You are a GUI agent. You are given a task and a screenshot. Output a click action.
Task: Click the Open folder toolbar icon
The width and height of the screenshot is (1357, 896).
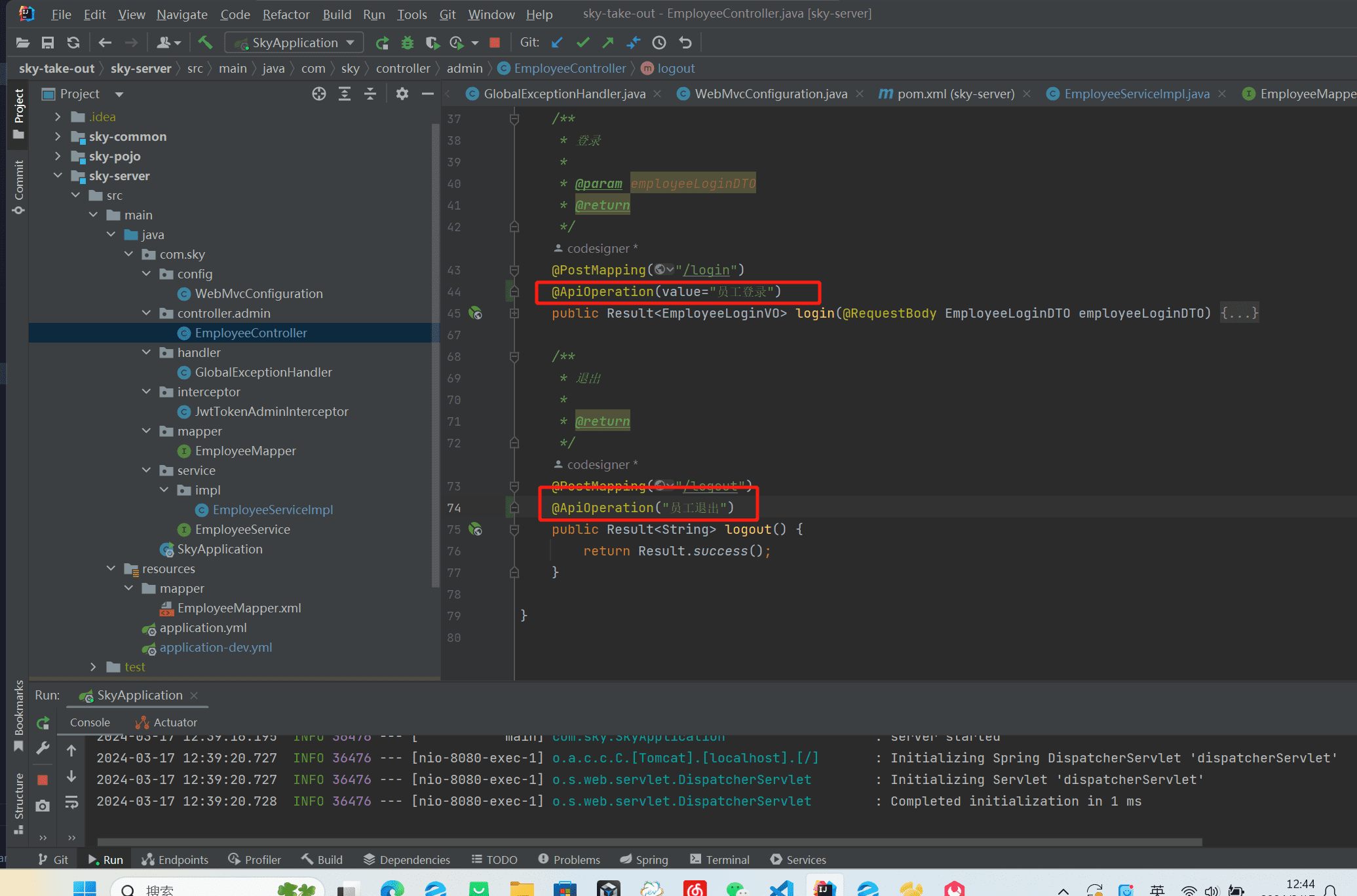23,43
